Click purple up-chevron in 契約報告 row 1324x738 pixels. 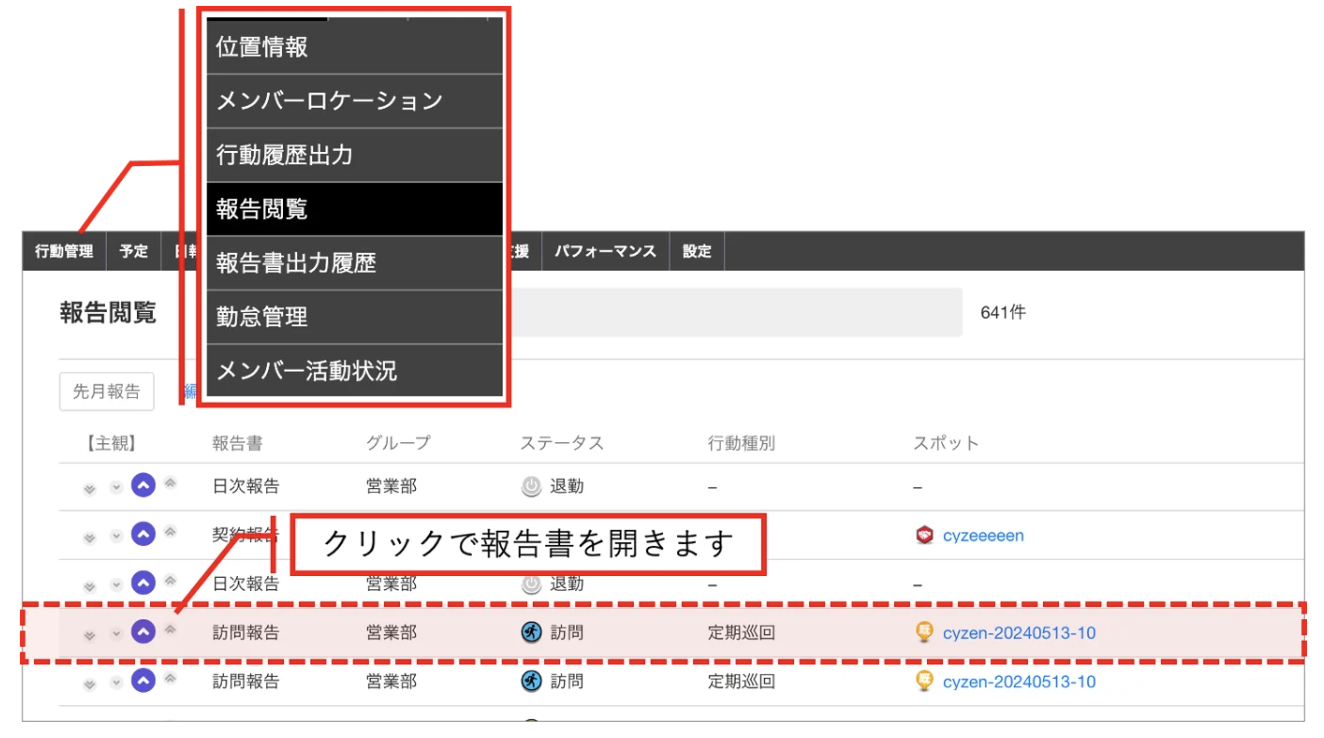(143, 535)
